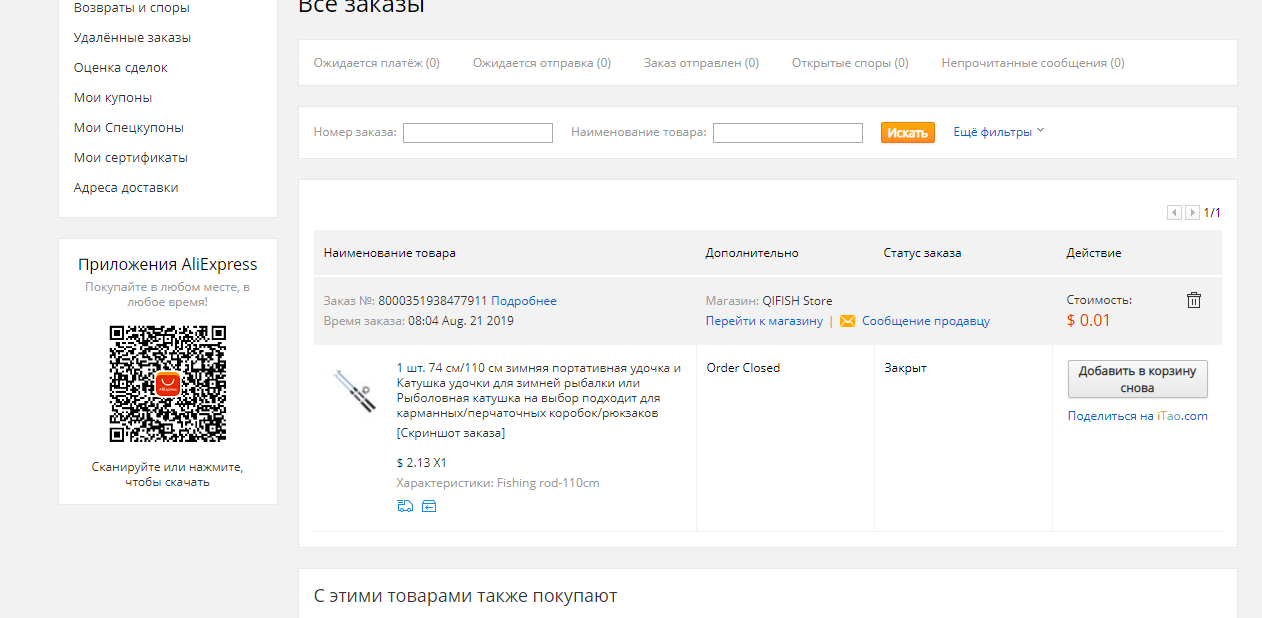Screen dimensions: 1262x618
Task: Focus the "Номер заказа" input field
Action: tap(478, 133)
